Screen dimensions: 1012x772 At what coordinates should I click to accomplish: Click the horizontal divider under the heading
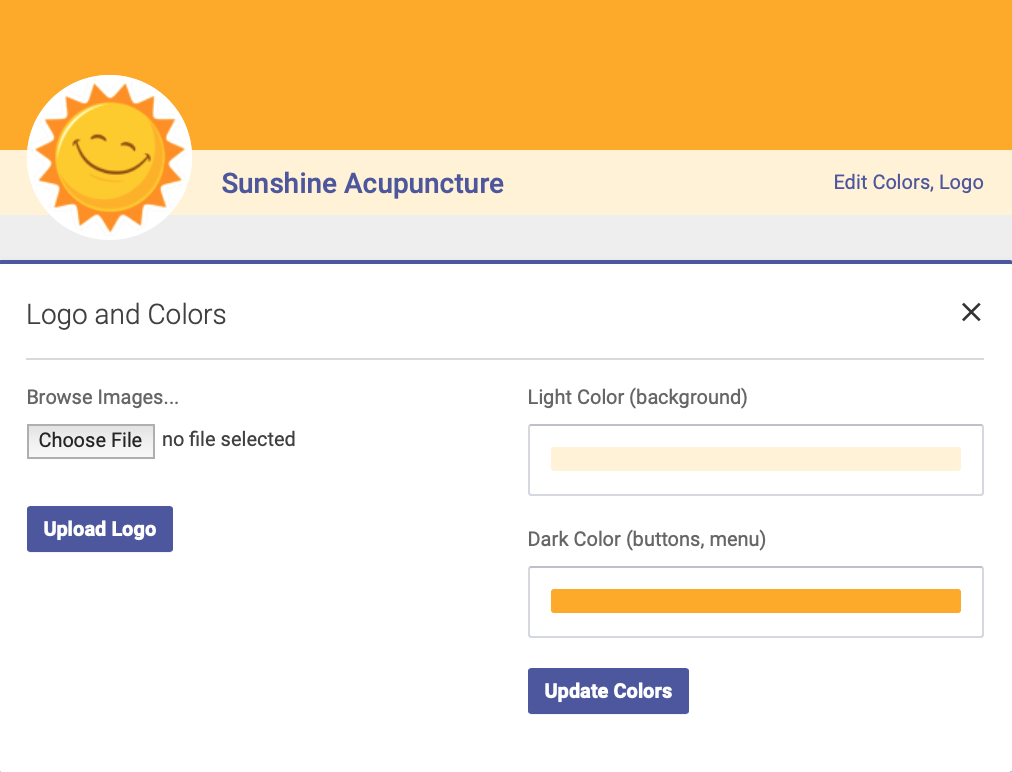(505, 359)
